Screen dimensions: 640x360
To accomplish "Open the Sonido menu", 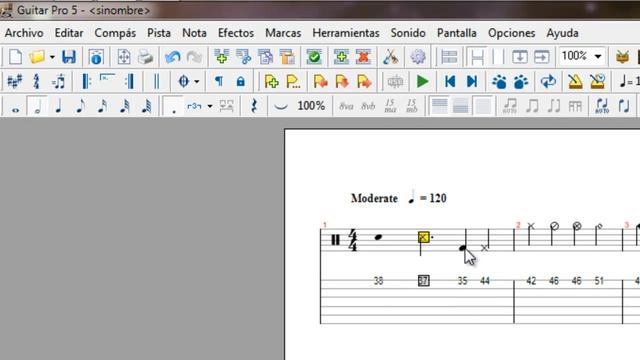I will coord(408,33).
